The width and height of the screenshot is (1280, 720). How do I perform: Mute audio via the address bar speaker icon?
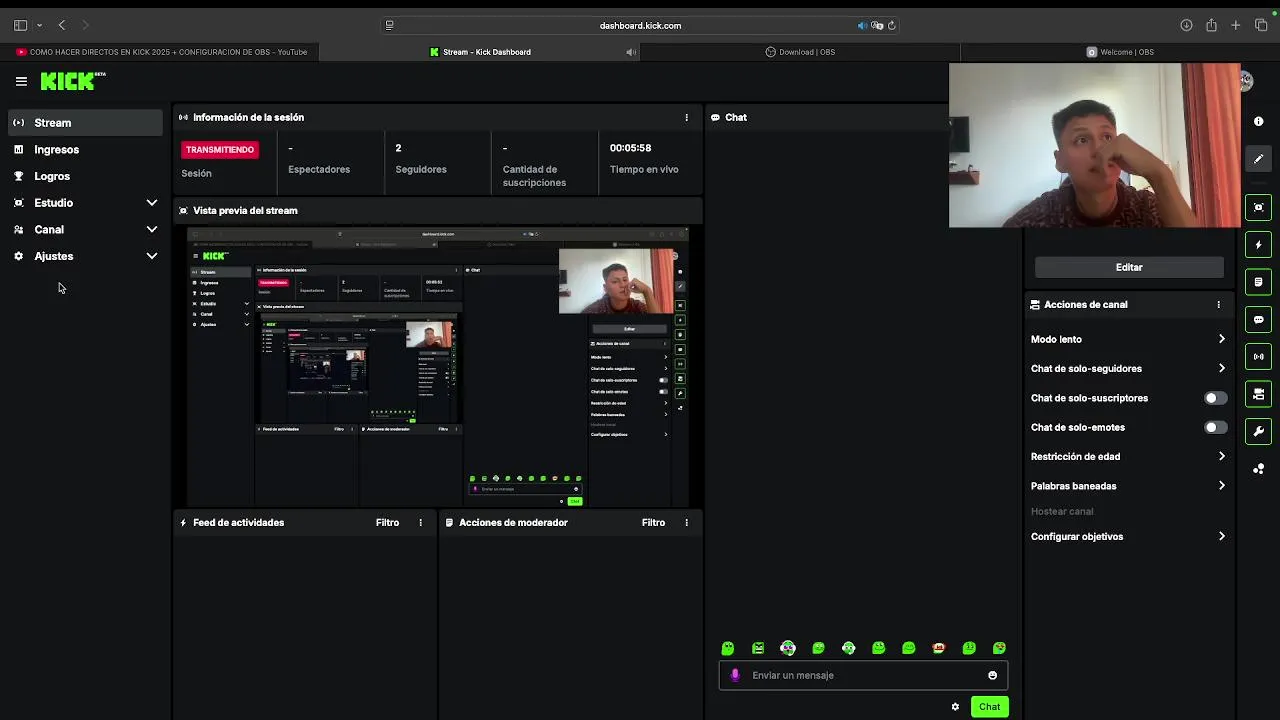click(x=862, y=25)
